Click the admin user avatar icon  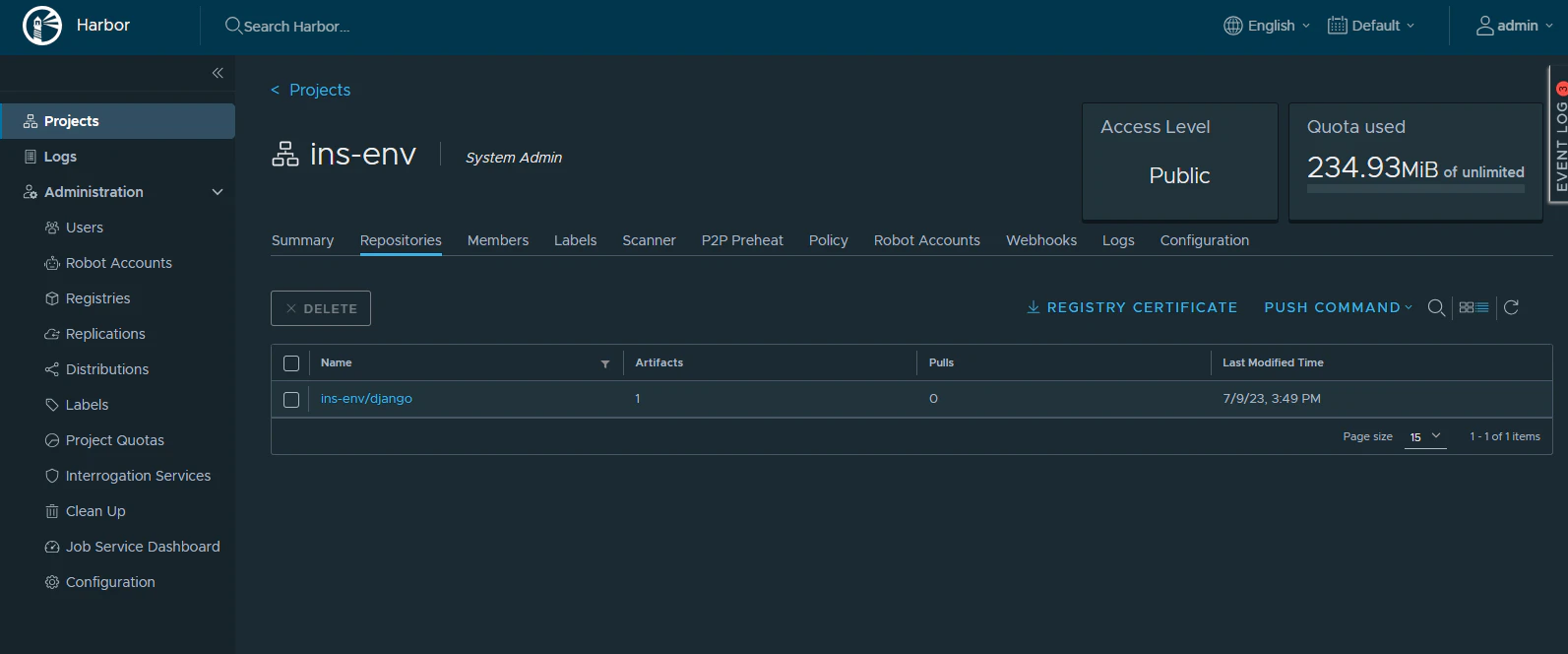click(x=1485, y=26)
